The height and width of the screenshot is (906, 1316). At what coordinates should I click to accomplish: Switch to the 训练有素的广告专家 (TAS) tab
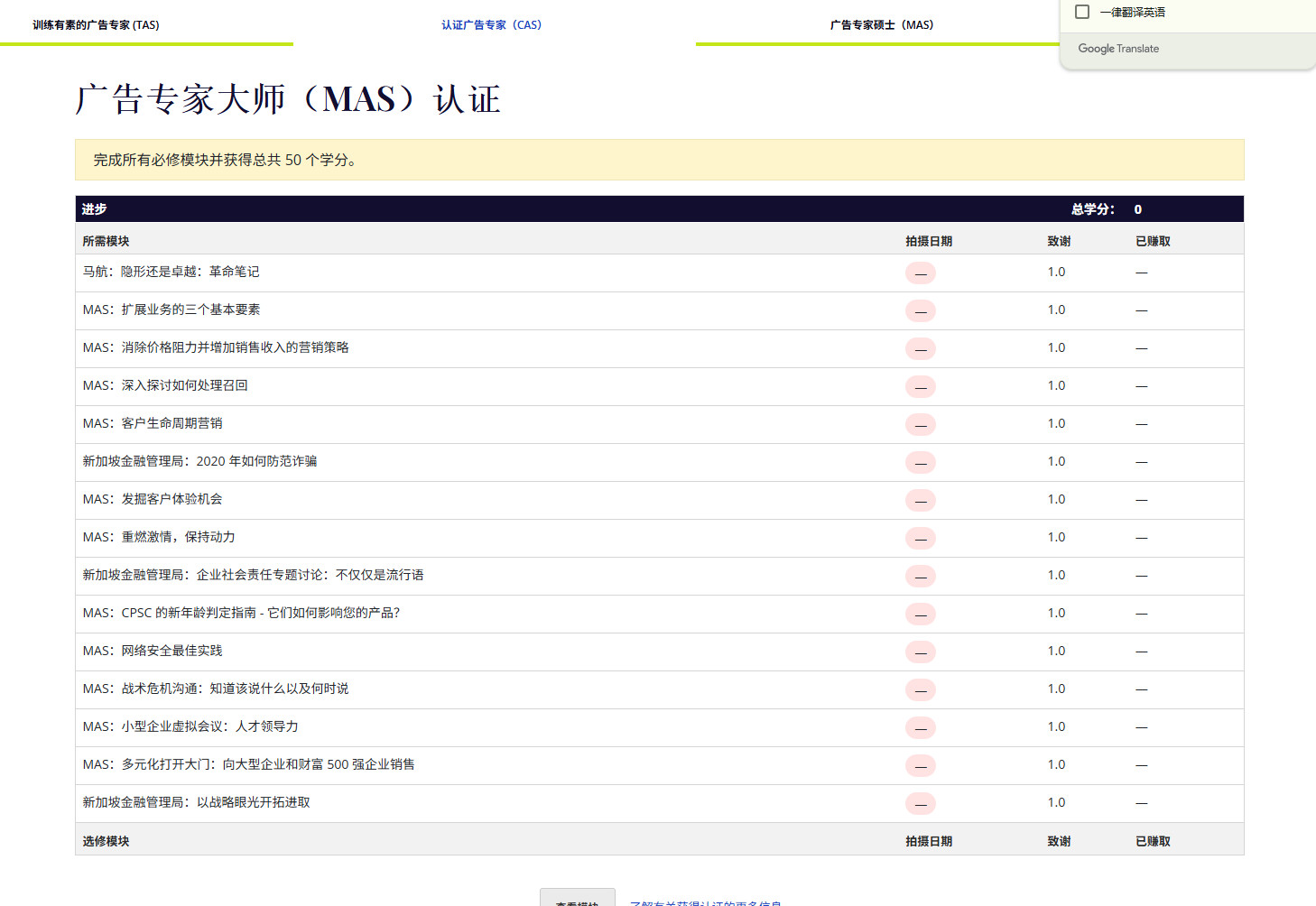pyautogui.click(x=96, y=25)
